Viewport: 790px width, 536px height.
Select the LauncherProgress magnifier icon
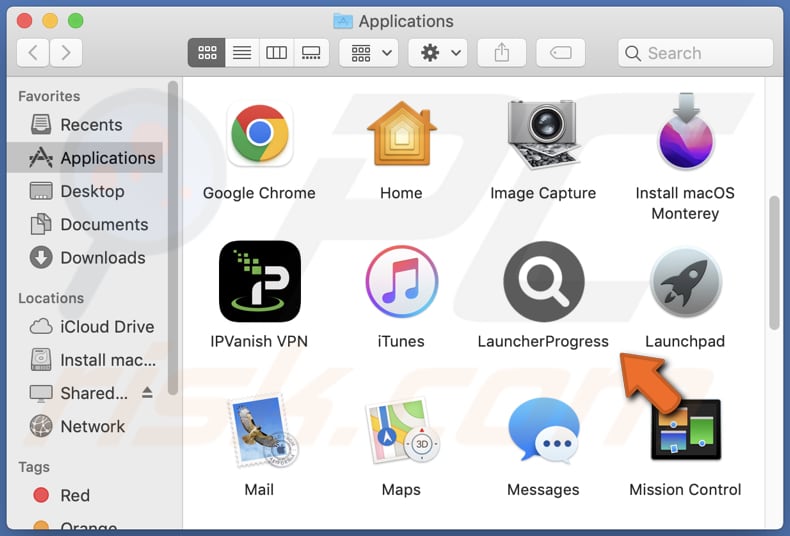[x=544, y=281]
